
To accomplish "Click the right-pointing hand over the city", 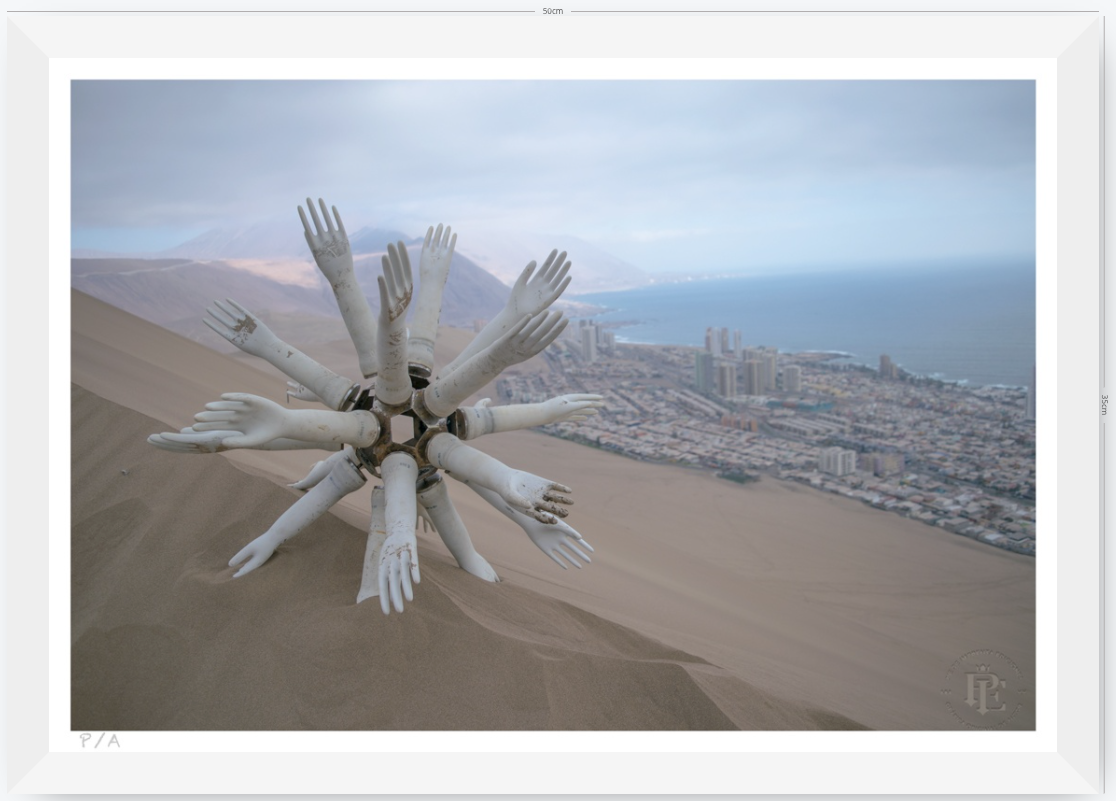I will (x=530, y=413).
